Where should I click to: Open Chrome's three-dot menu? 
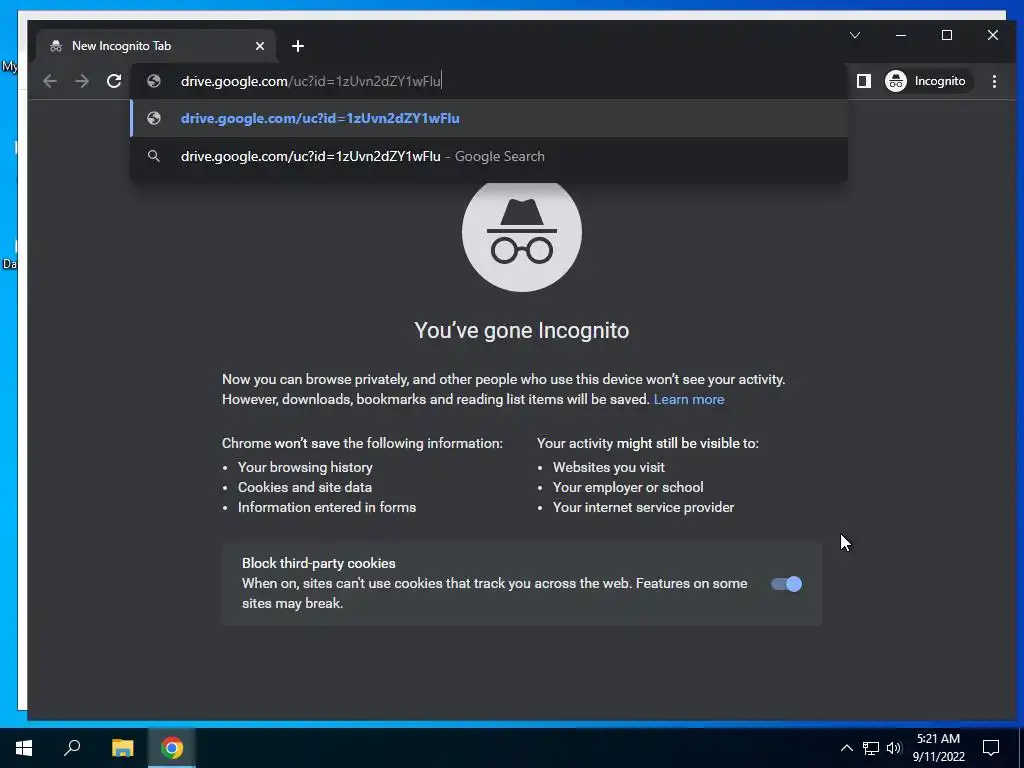pos(994,81)
